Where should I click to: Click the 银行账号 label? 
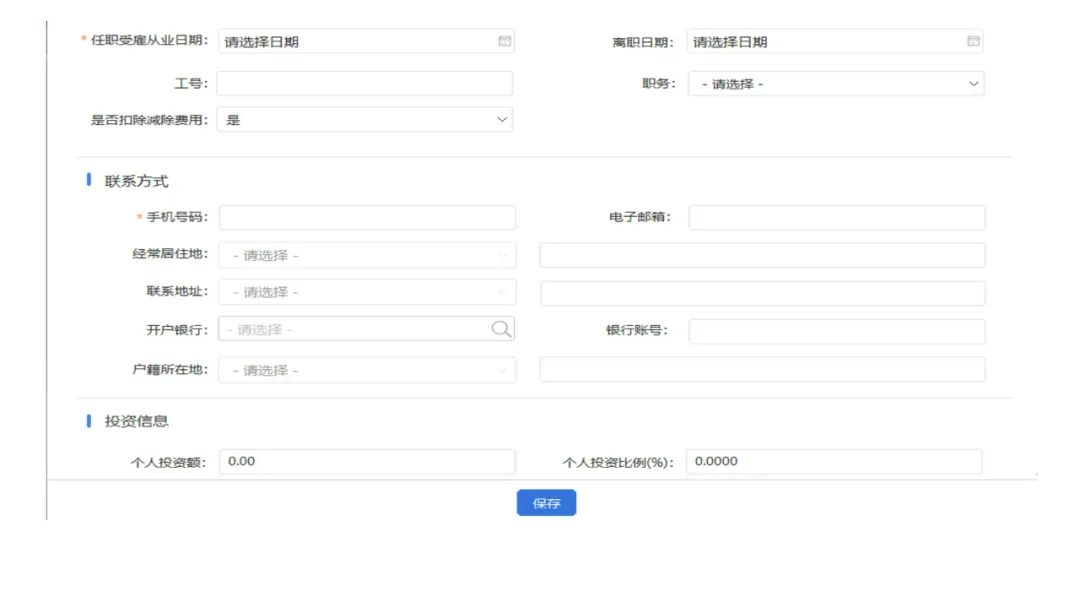pyautogui.click(x=637, y=330)
